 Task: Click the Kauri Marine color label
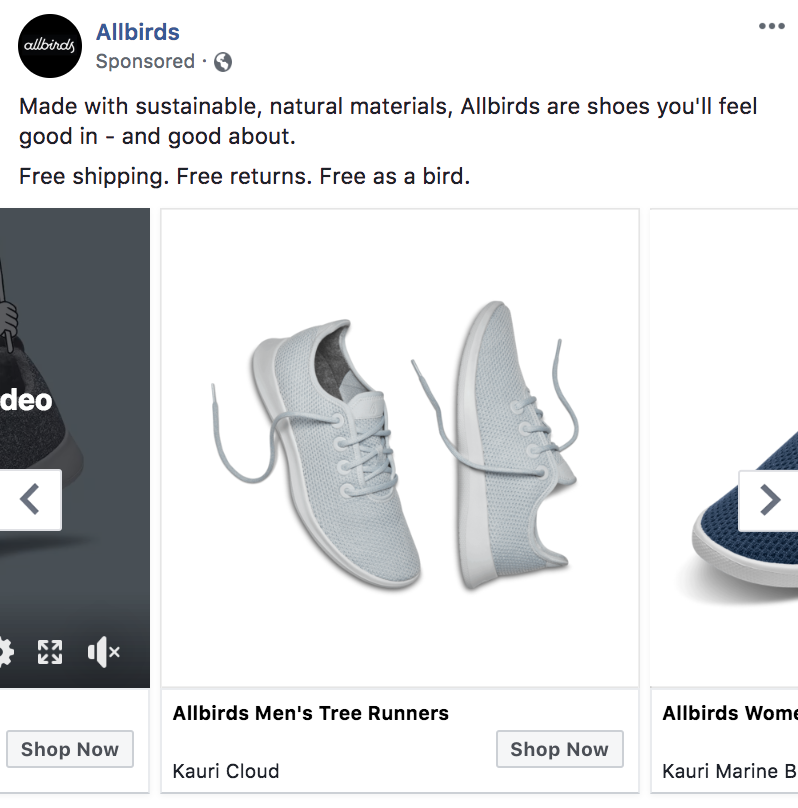click(729, 771)
